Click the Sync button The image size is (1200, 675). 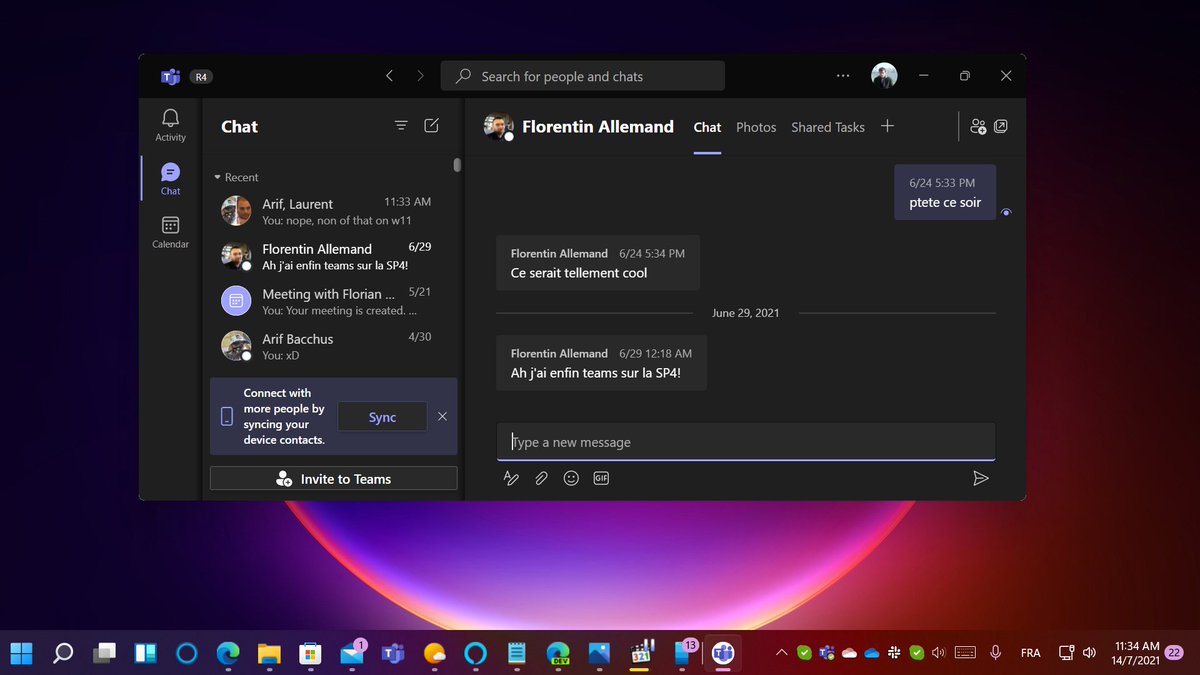pos(382,417)
